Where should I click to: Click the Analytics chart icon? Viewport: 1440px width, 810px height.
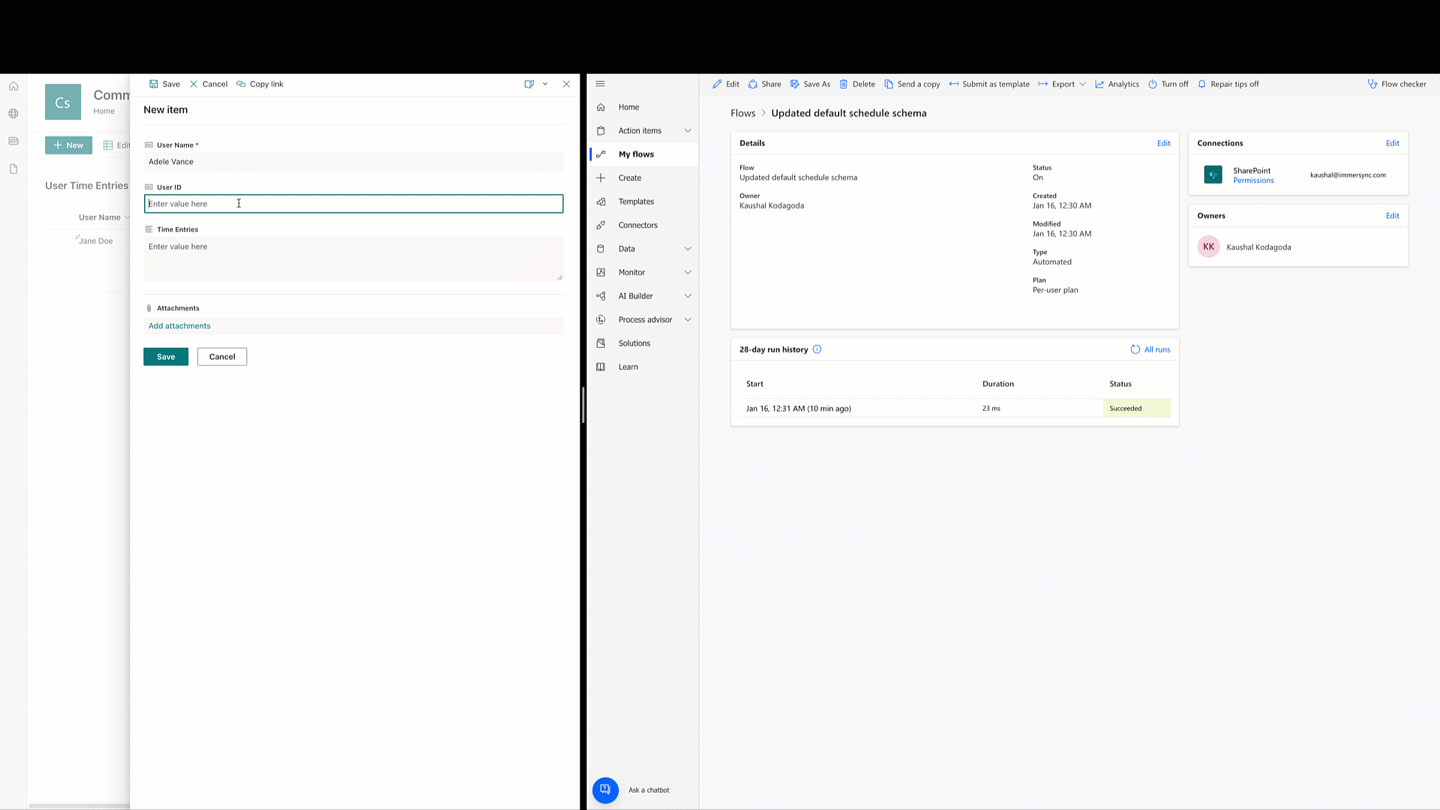click(1100, 84)
